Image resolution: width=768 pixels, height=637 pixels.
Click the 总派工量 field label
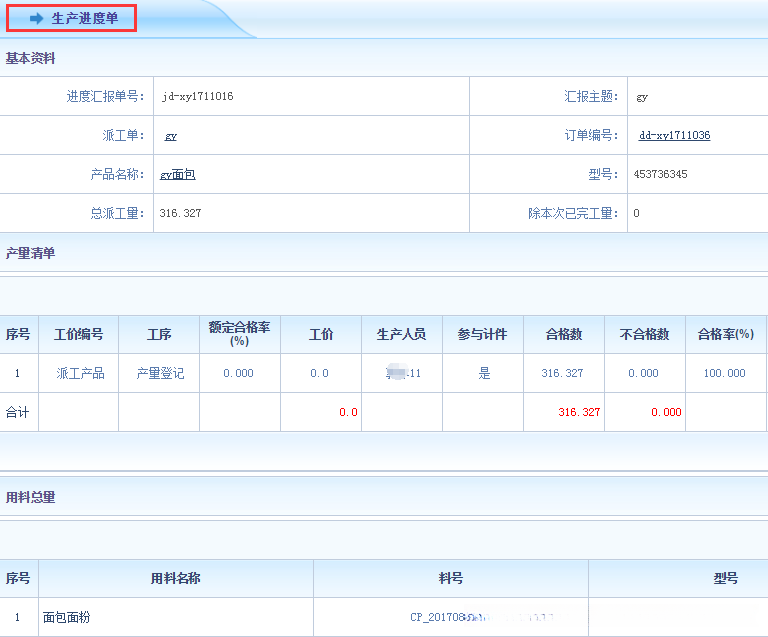[x=118, y=213]
